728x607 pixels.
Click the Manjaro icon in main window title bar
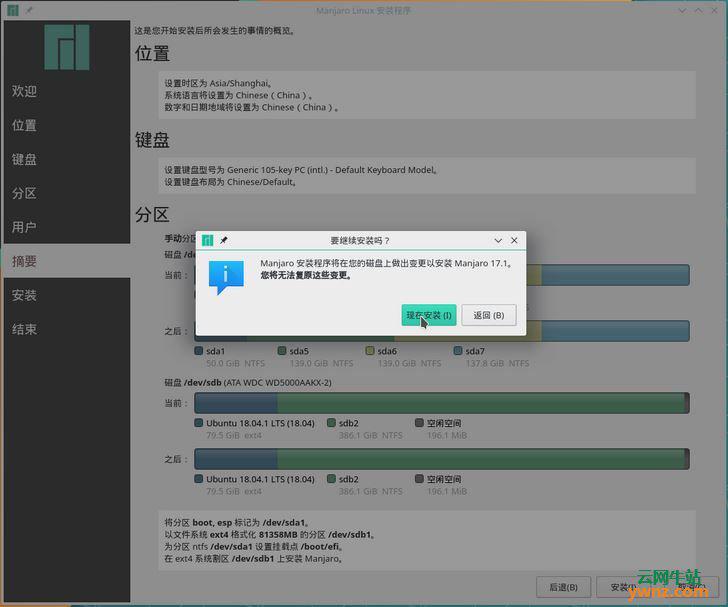13,10
